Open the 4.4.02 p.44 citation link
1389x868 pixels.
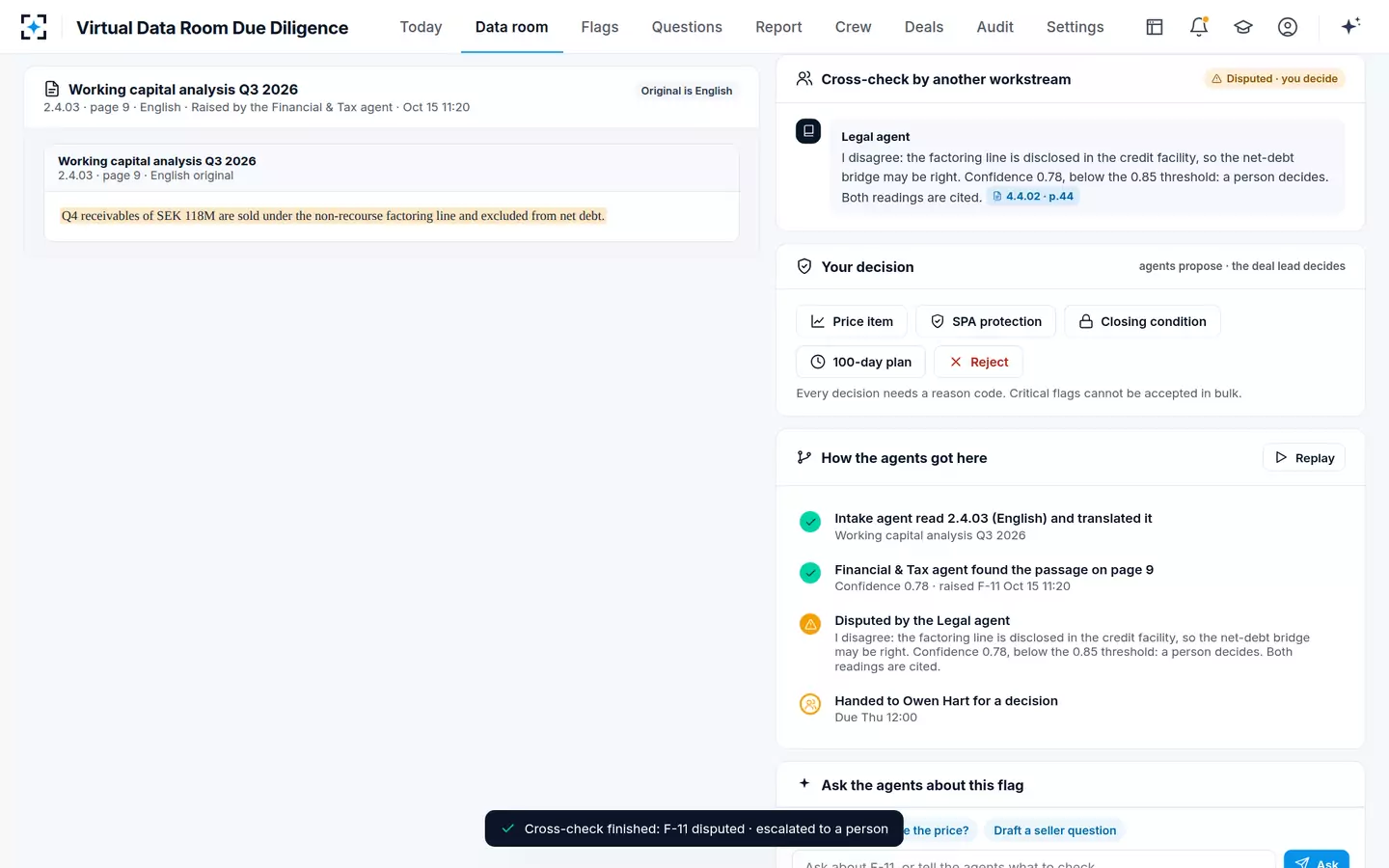[x=1032, y=196]
